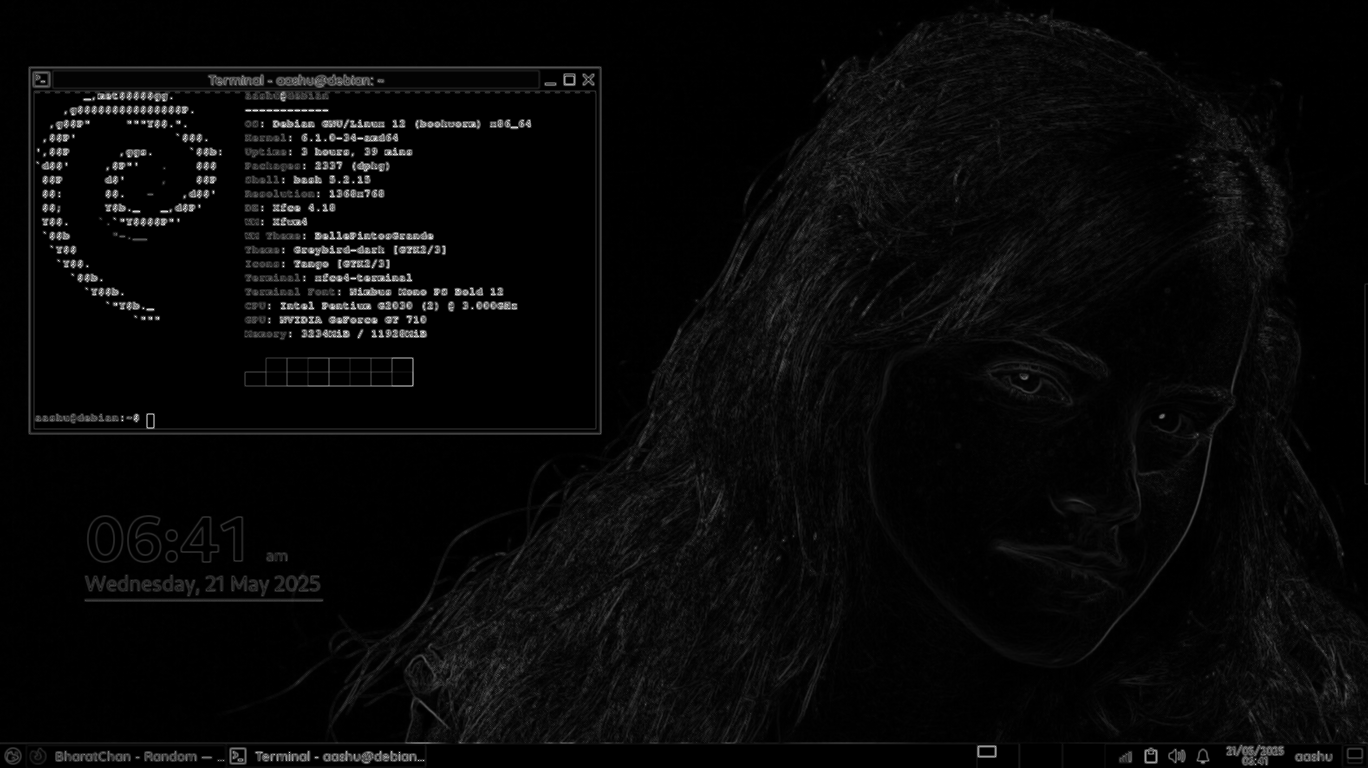Click the terminal icon in the taskbar button

click(238, 756)
